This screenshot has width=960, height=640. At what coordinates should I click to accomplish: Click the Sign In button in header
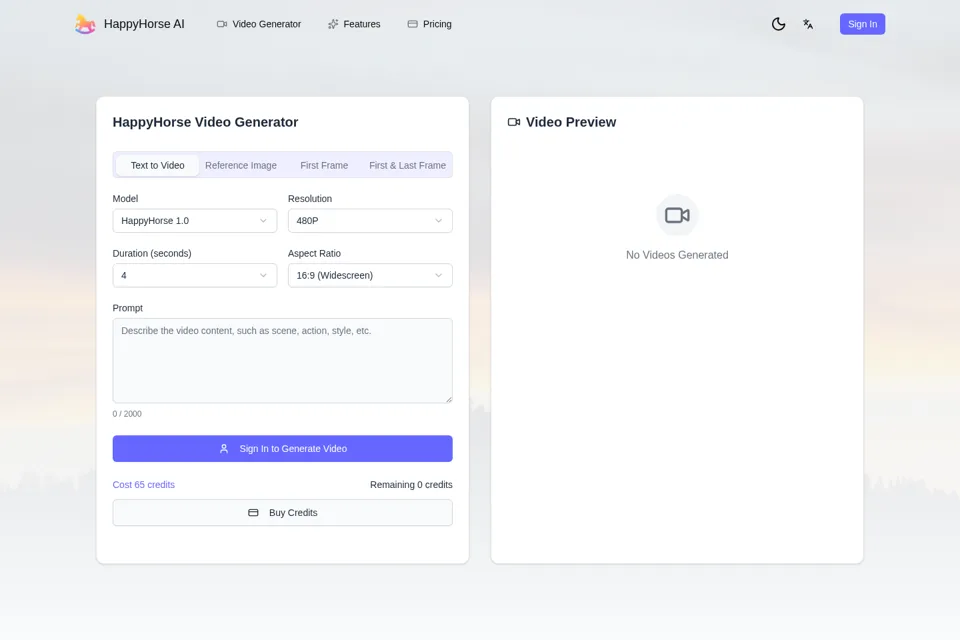click(x=862, y=24)
